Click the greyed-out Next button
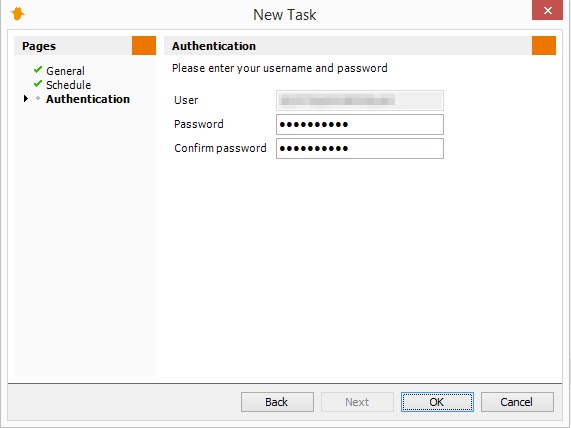571x428 pixels. (357, 402)
